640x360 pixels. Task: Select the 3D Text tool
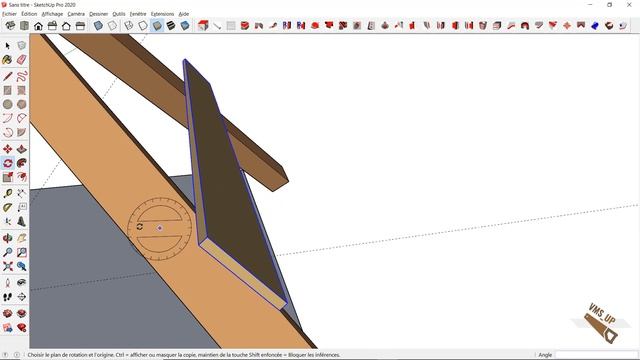coord(22,222)
